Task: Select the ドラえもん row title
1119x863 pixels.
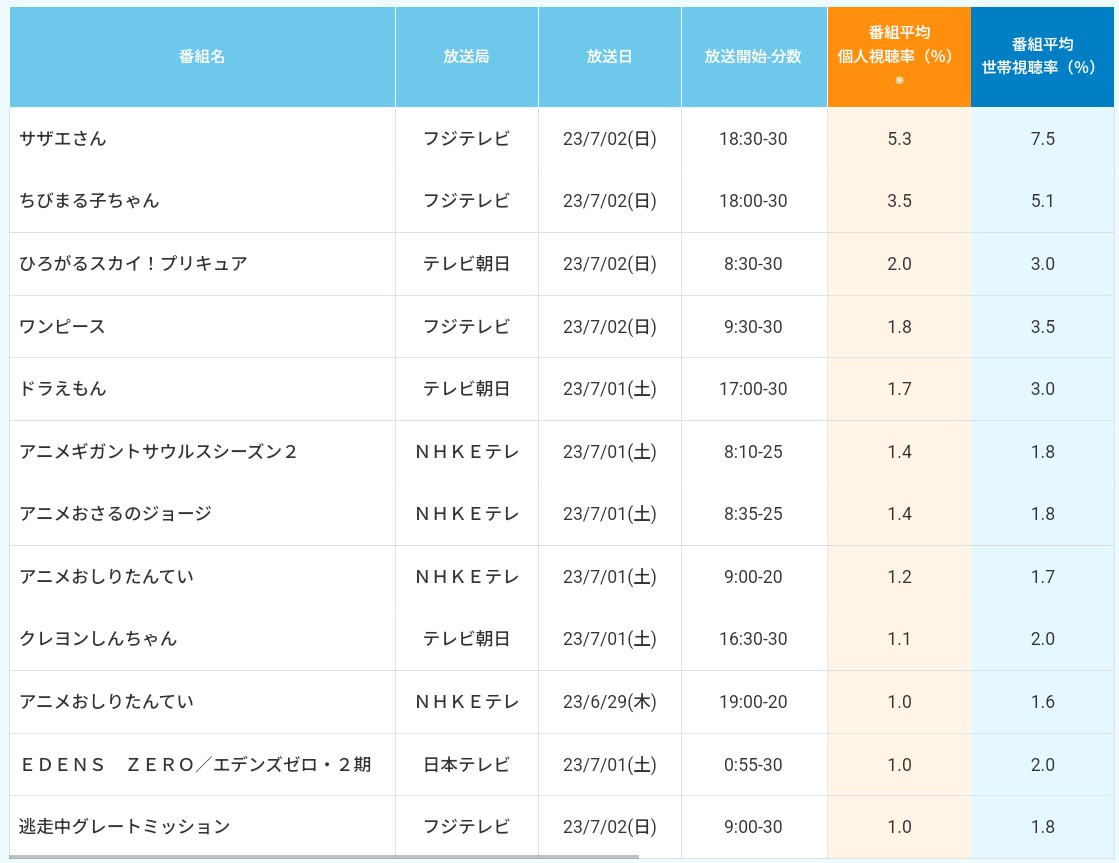Action: click(x=63, y=388)
